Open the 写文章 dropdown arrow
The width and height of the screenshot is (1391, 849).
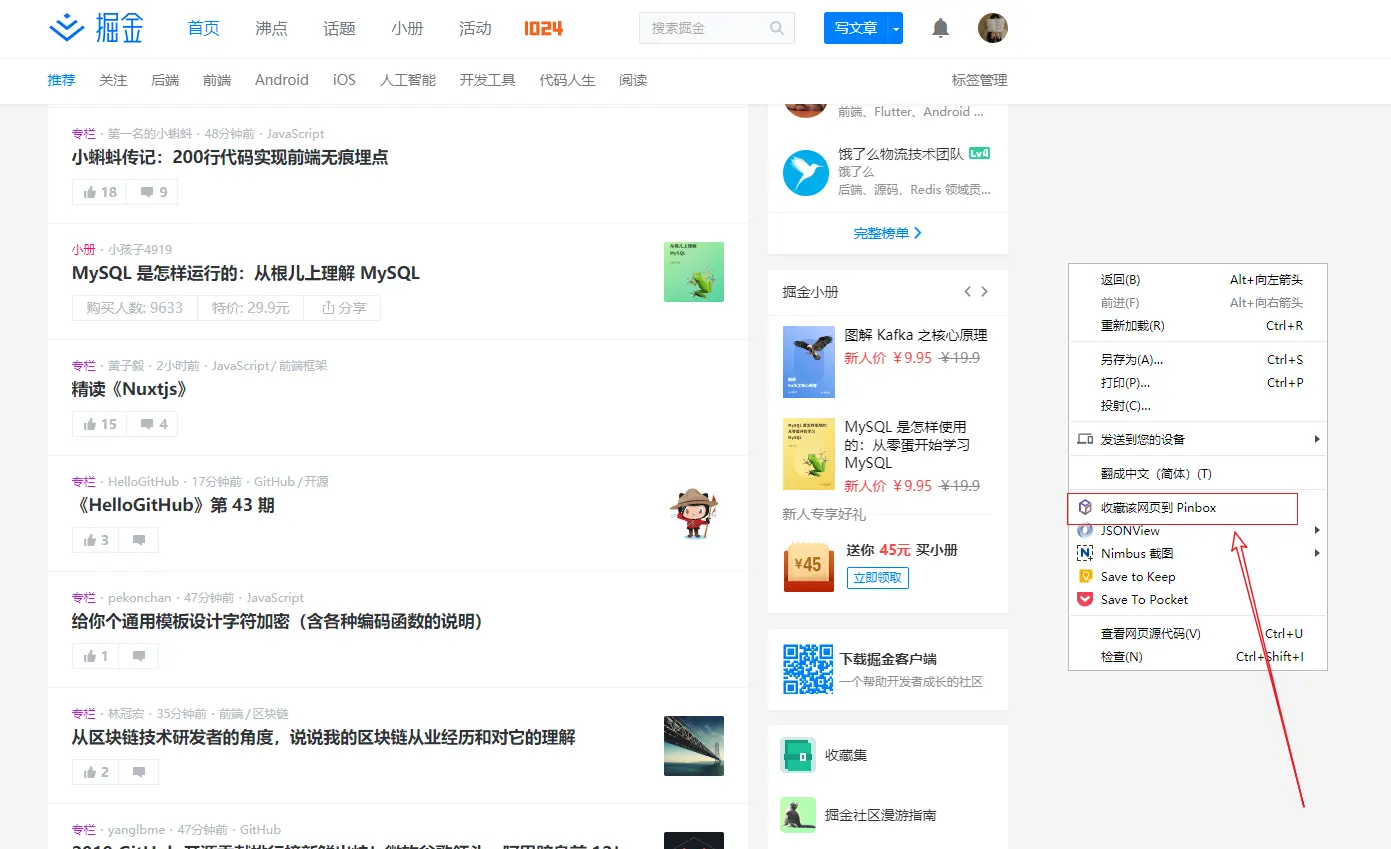[x=896, y=29]
